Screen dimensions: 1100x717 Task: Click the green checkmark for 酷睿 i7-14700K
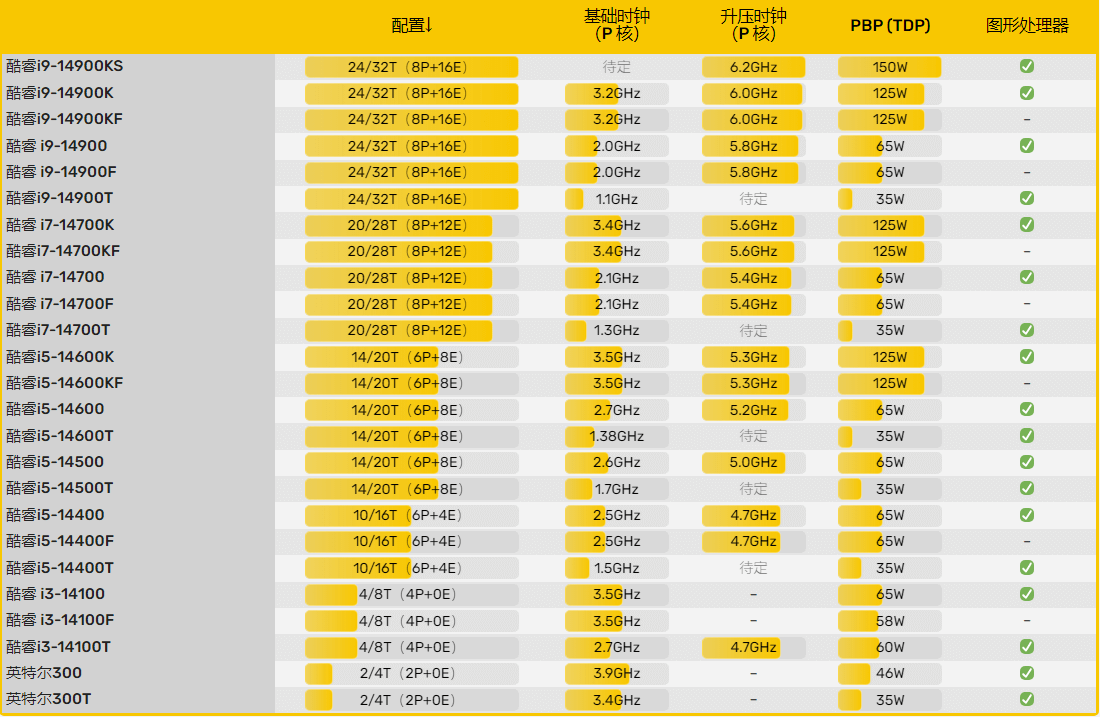click(1027, 225)
